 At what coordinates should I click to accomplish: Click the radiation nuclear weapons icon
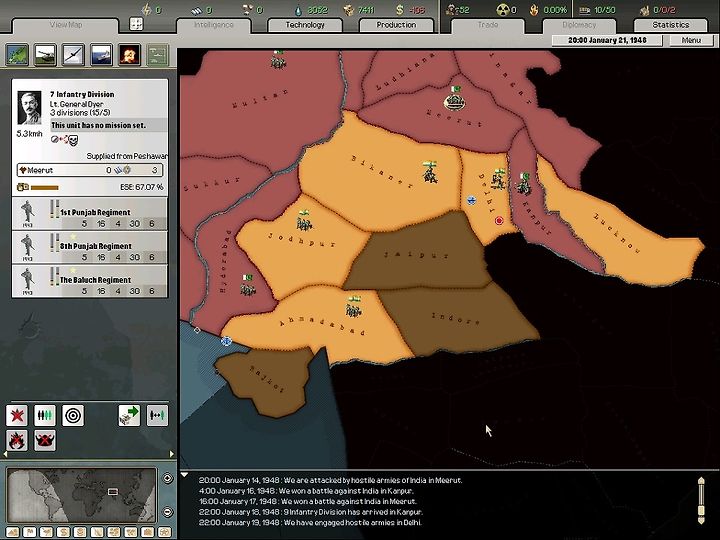(502, 10)
